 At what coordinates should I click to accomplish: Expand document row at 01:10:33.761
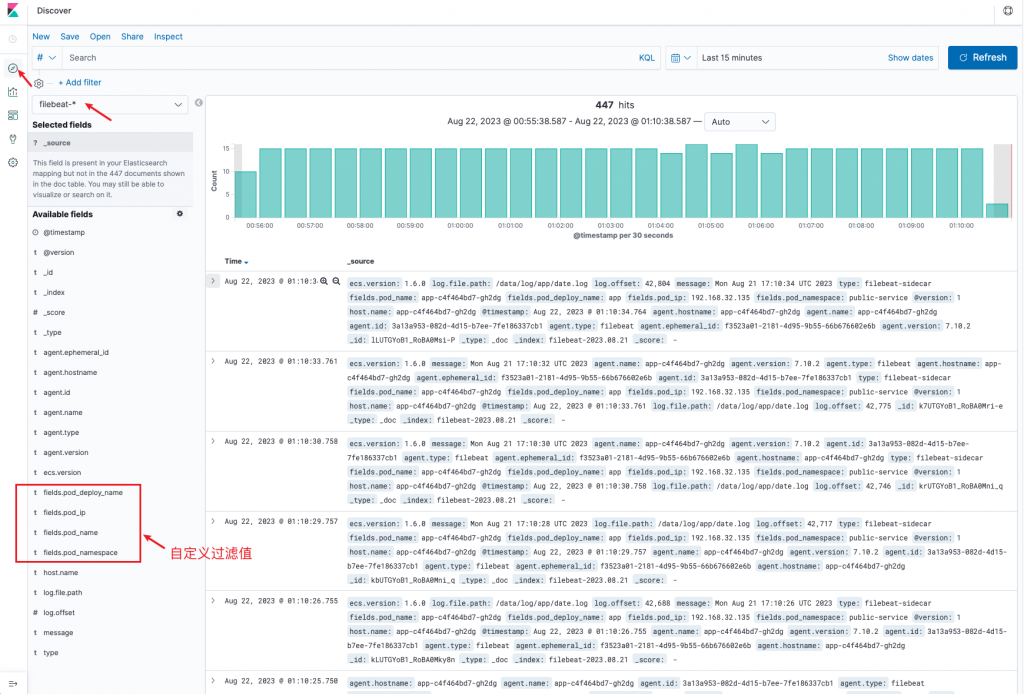pyautogui.click(x=213, y=361)
